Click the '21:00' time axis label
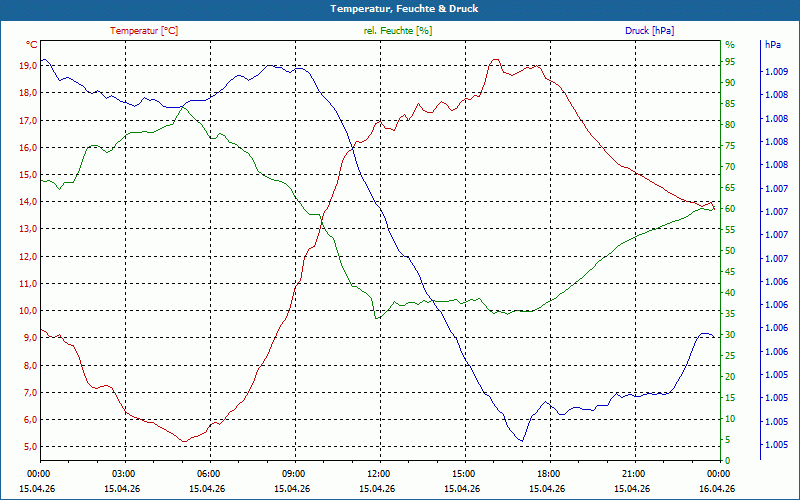This screenshot has width=800, height=500. coord(633,473)
